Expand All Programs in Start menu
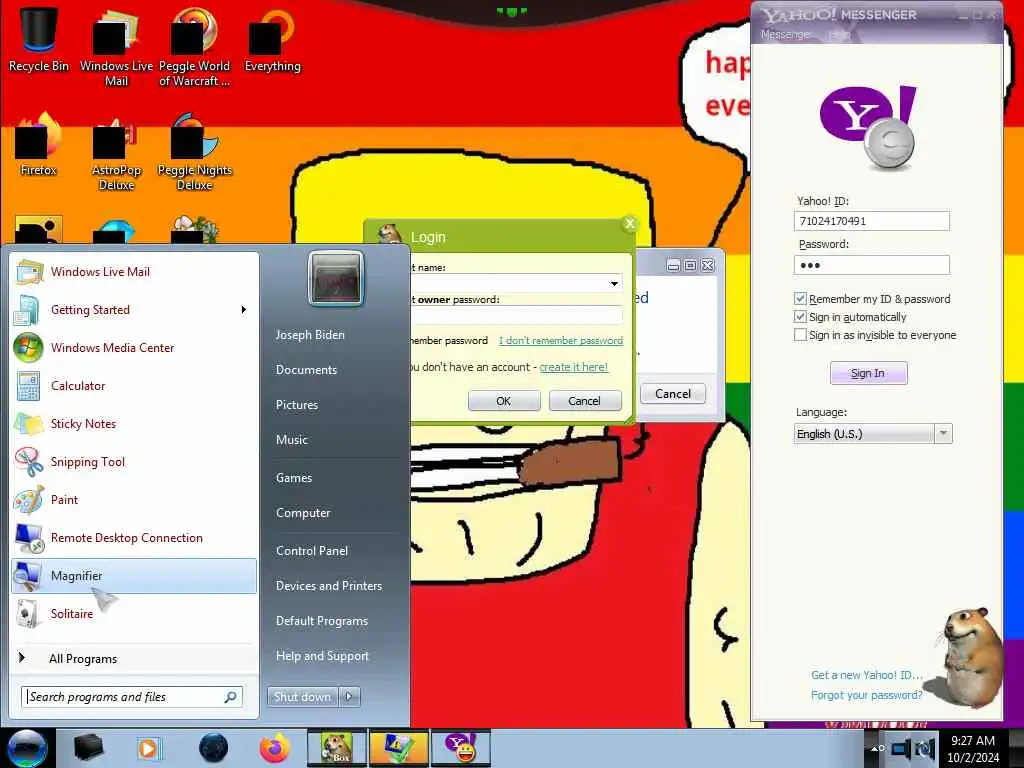 pos(83,659)
